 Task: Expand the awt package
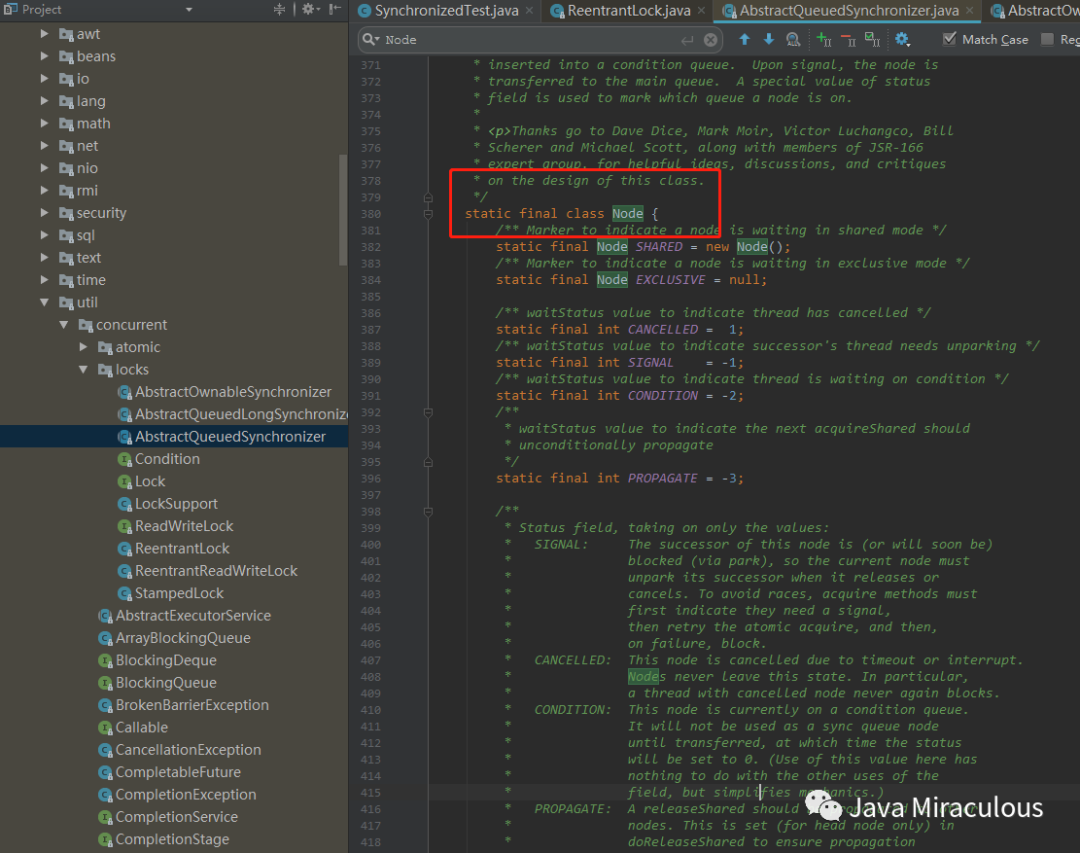click(x=45, y=34)
